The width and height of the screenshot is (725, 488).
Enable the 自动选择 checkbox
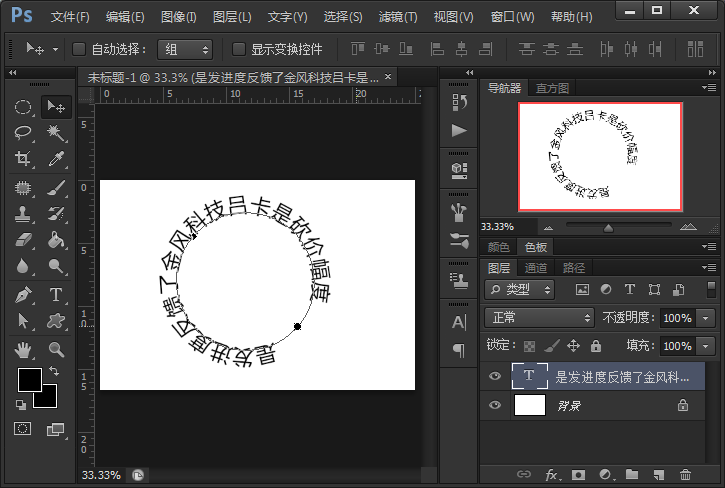(x=79, y=49)
